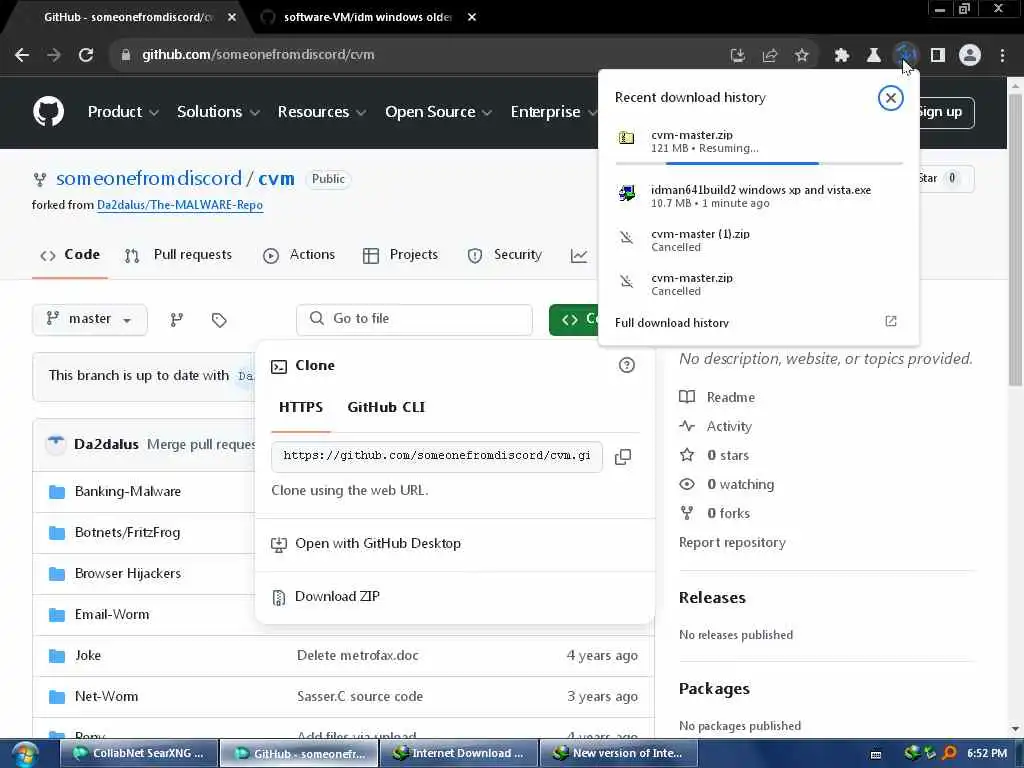Open the master branch dropdown
Image resolution: width=1024 pixels, height=768 pixels.
(89, 319)
